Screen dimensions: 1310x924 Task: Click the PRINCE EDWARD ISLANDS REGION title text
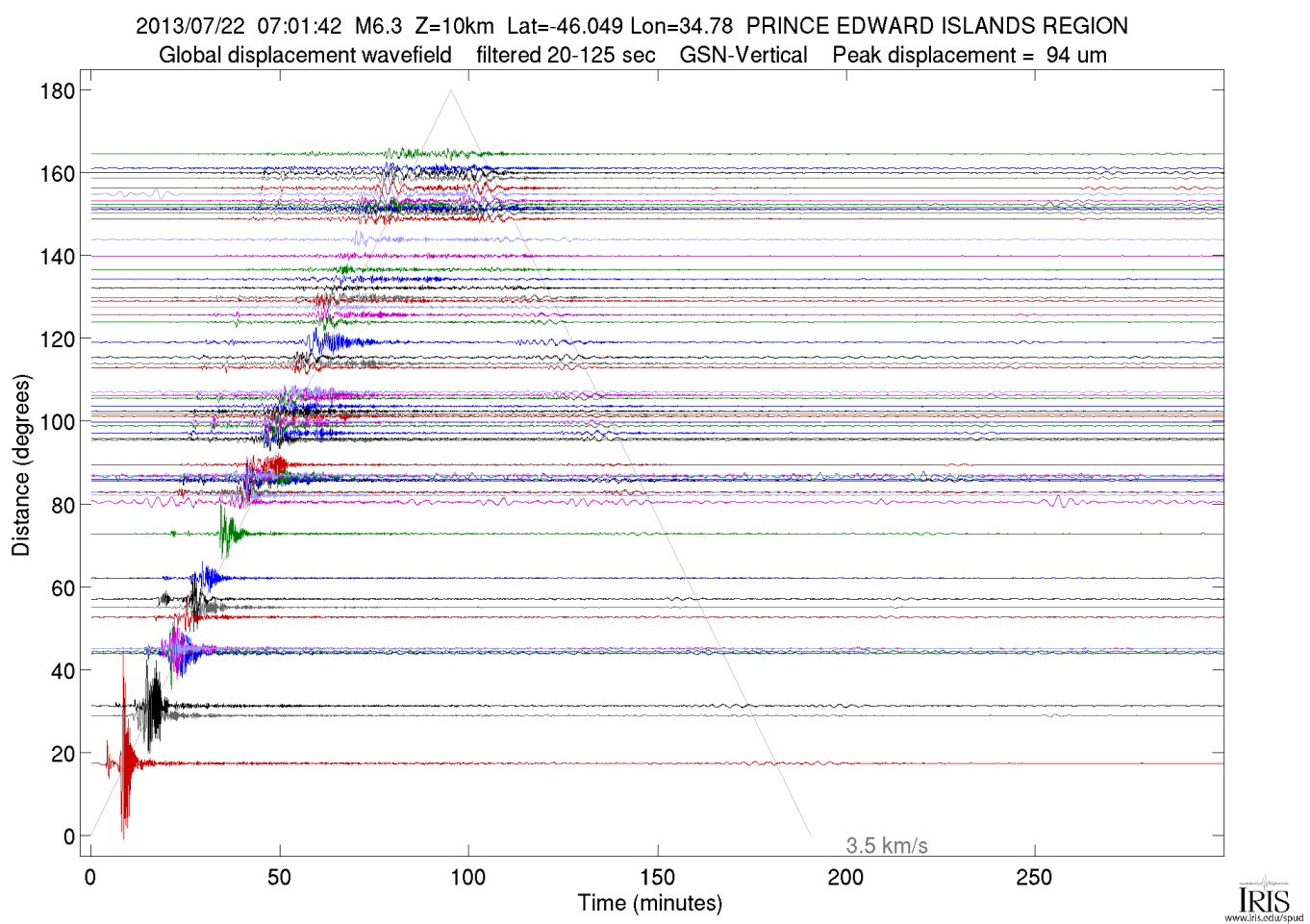coord(937,26)
